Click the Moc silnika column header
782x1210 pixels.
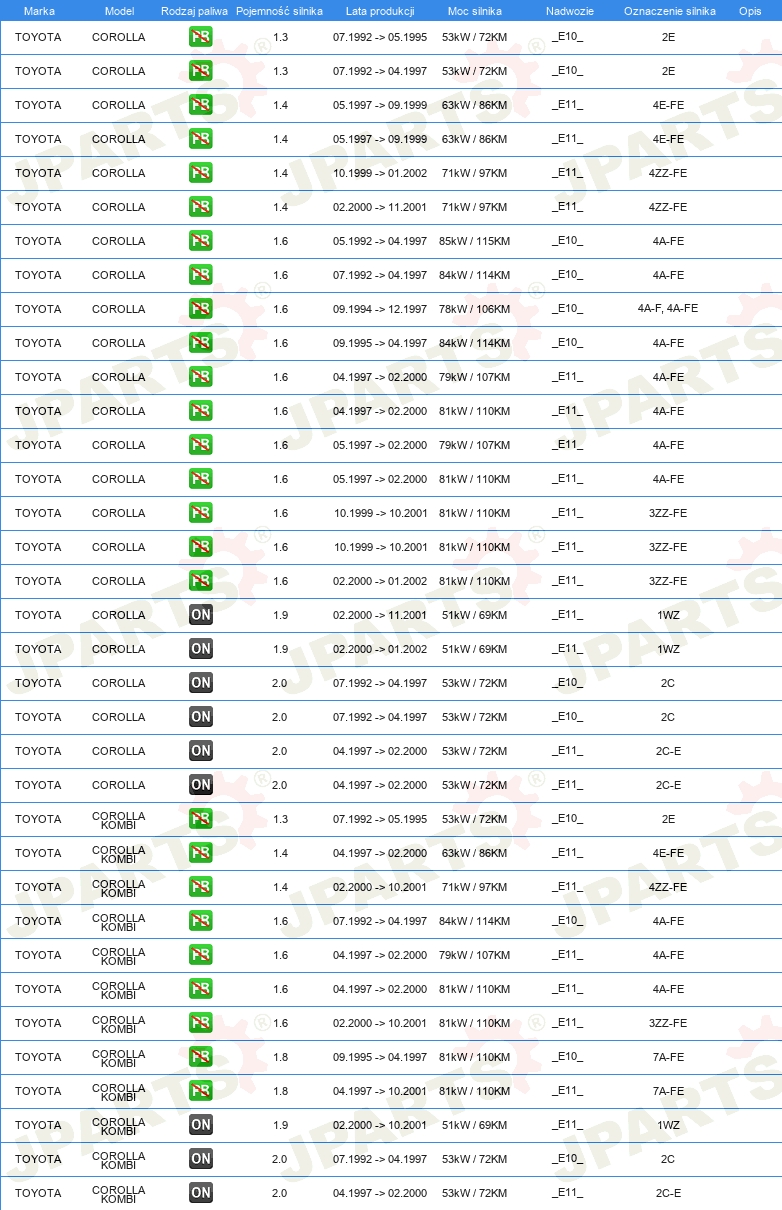pos(475,11)
